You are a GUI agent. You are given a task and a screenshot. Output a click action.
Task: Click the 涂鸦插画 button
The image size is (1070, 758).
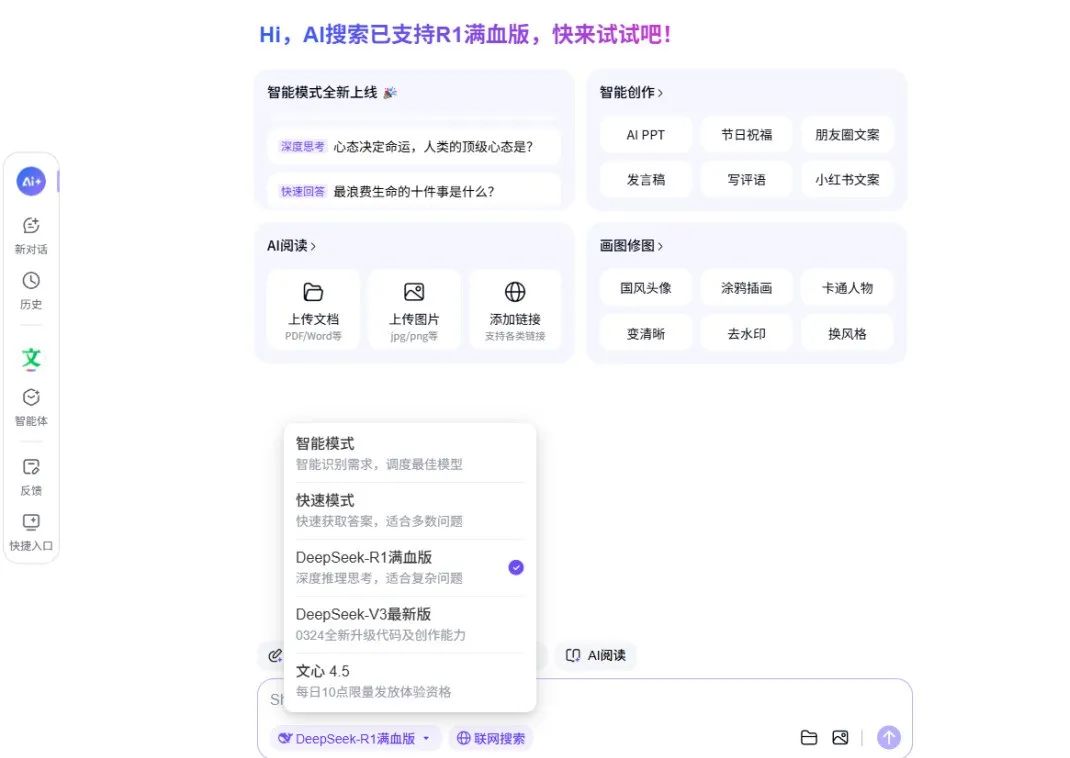tap(747, 288)
